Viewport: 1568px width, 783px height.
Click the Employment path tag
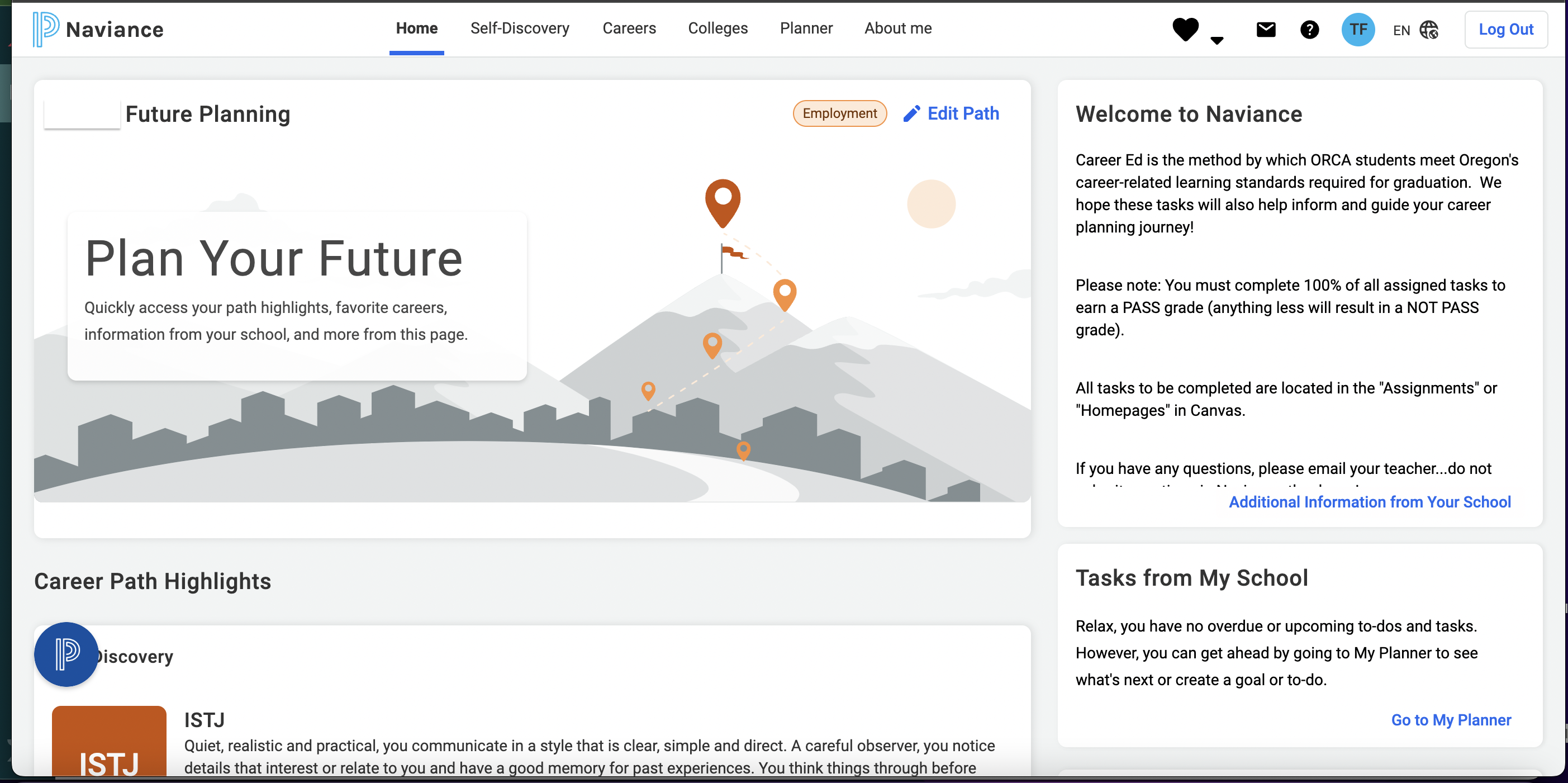coord(839,113)
